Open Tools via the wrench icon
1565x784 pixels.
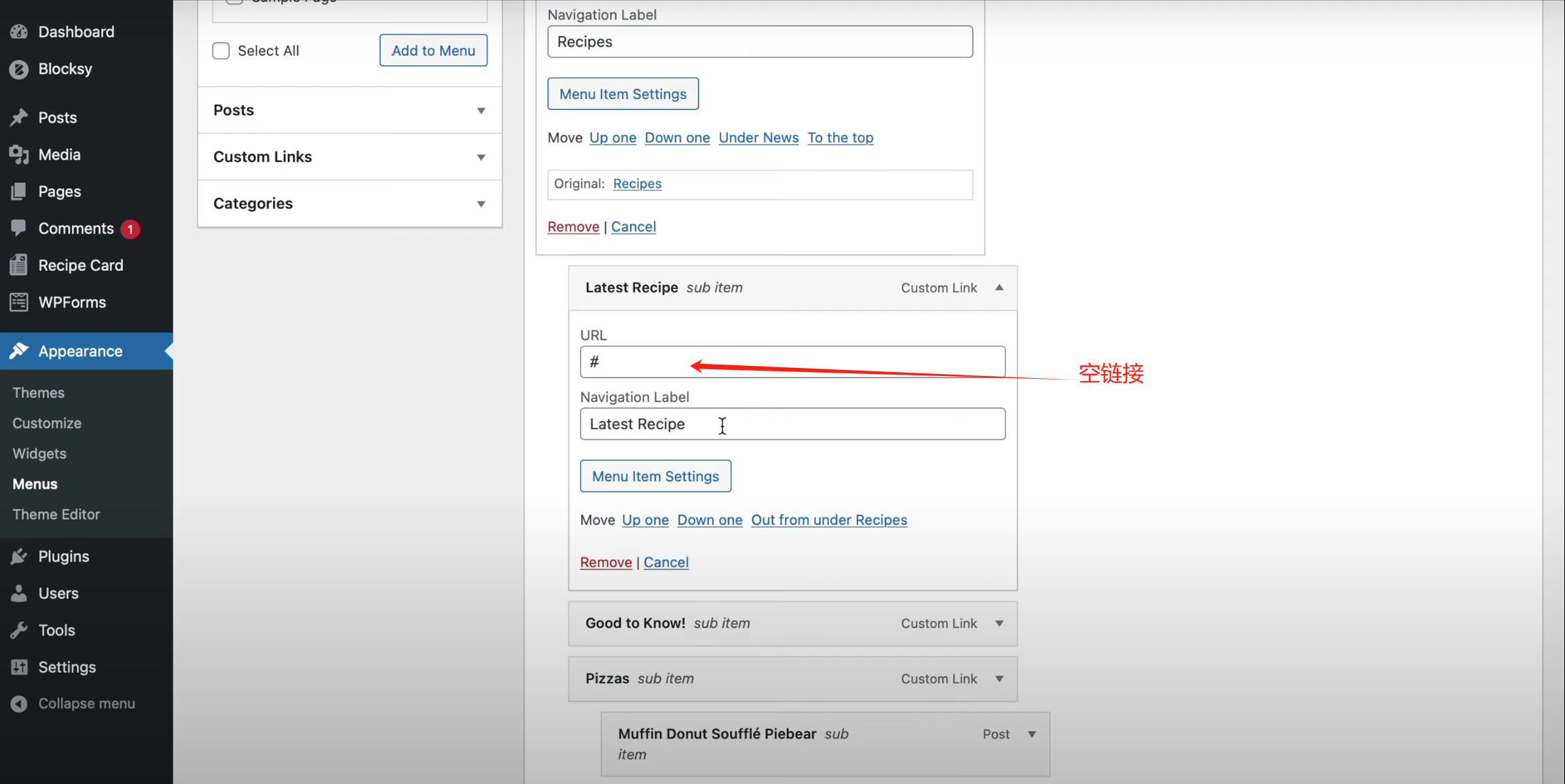pyautogui.click(x=19, y=629)
